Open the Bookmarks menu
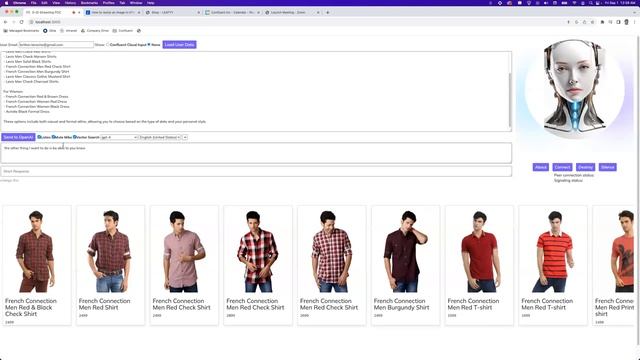 (x=89, y=3)
